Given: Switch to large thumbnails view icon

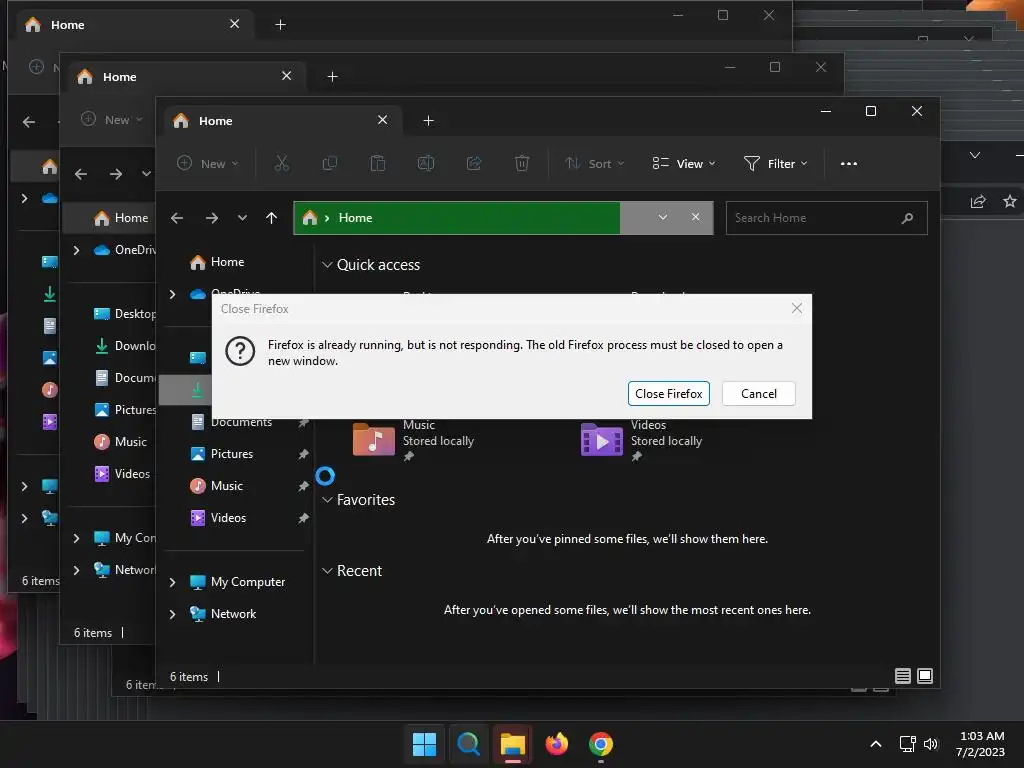Looking at the screenshot, I should (925, 676).
